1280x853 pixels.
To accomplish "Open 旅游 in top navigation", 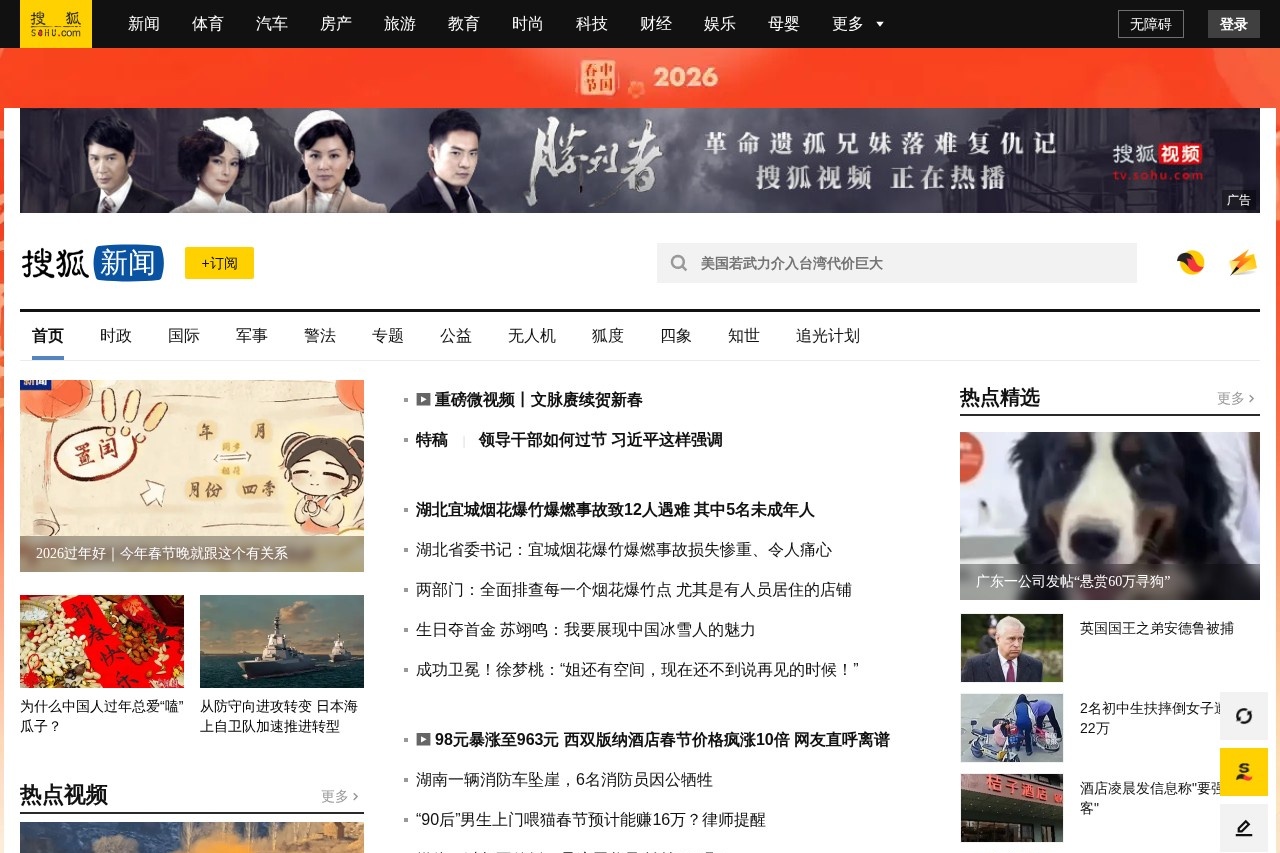I will [x=400, y=24].
